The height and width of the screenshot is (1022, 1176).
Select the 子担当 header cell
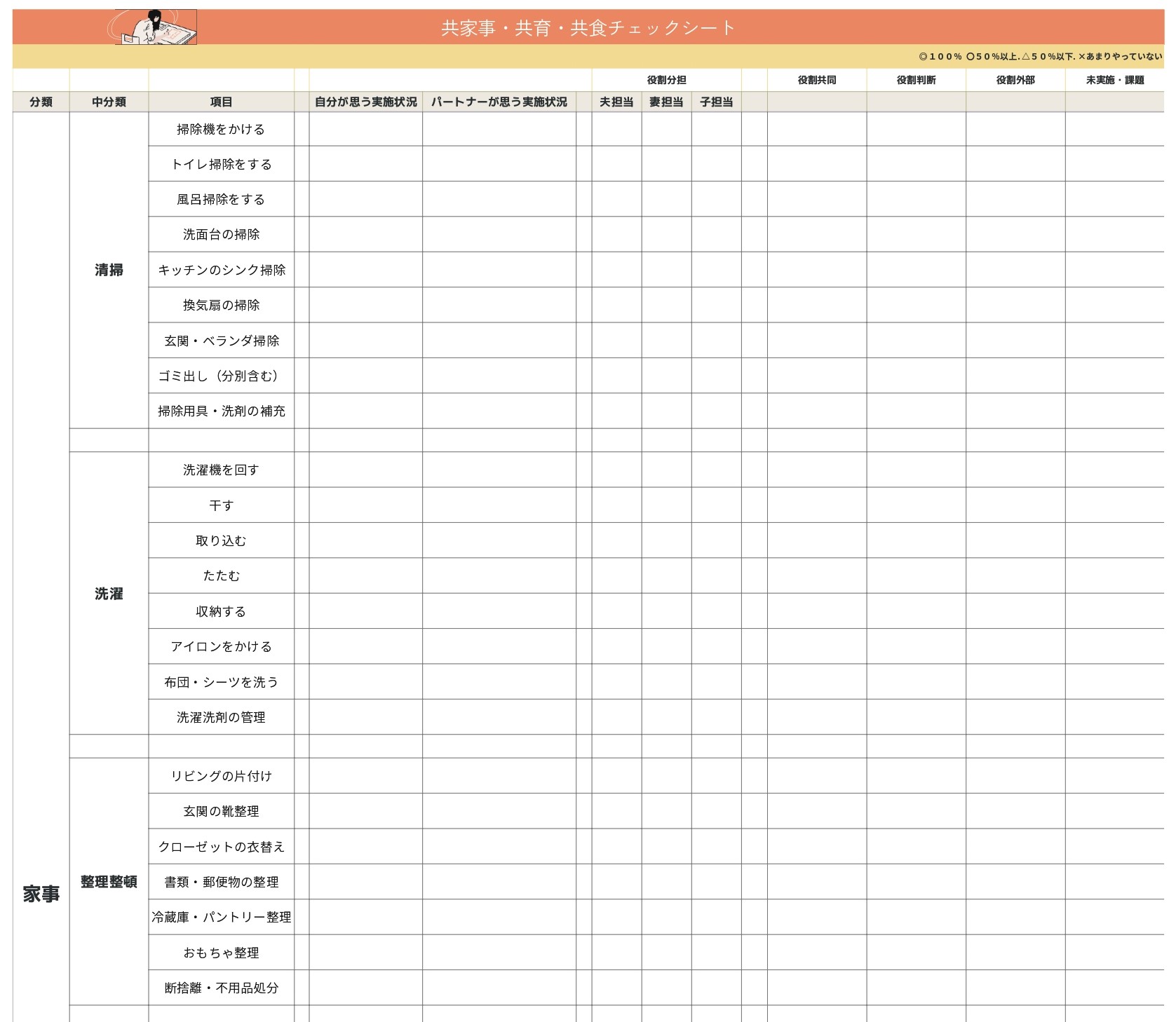click(x=716, y=102)
